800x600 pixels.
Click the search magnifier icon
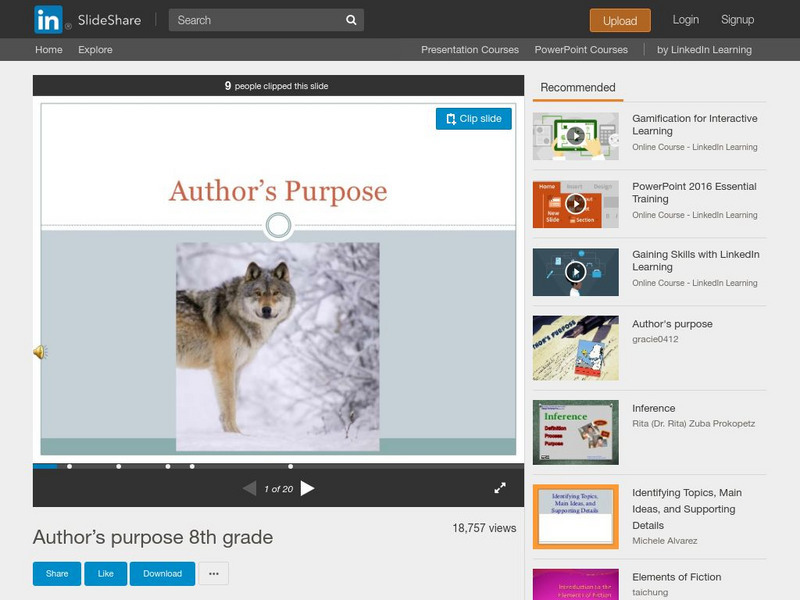coord(351,20)
